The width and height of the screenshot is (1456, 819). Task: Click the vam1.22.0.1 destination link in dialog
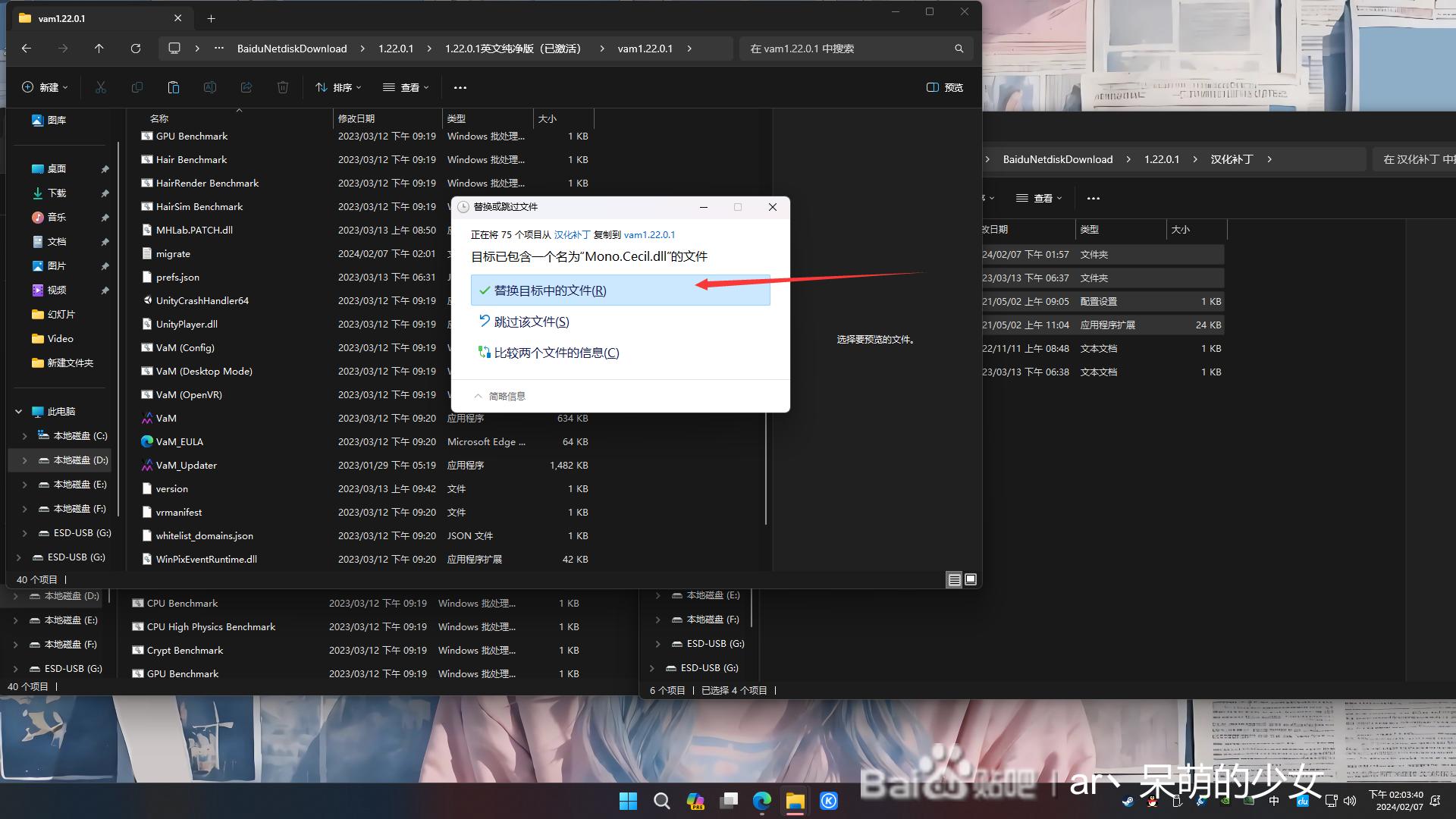(x=649, y=235)
